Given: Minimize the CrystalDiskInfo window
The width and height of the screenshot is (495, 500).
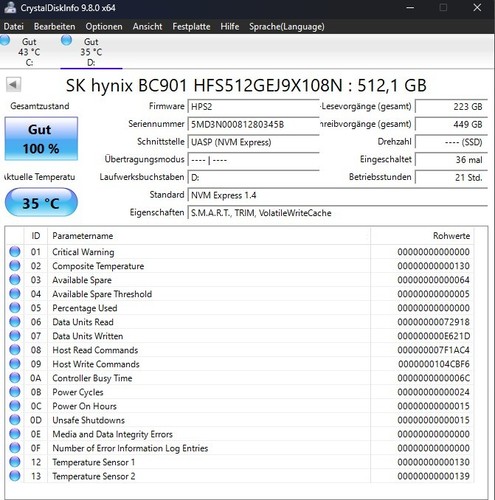Looking at the screenshot, I should point(410,7).
